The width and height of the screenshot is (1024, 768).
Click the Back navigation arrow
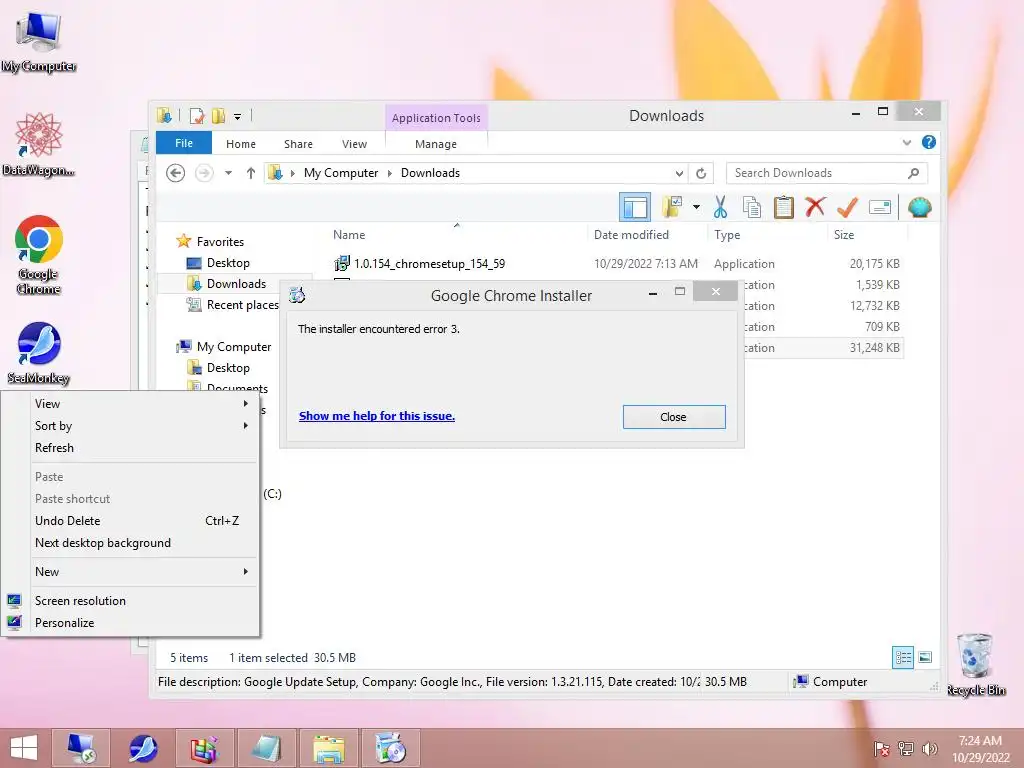pos(175,173)
